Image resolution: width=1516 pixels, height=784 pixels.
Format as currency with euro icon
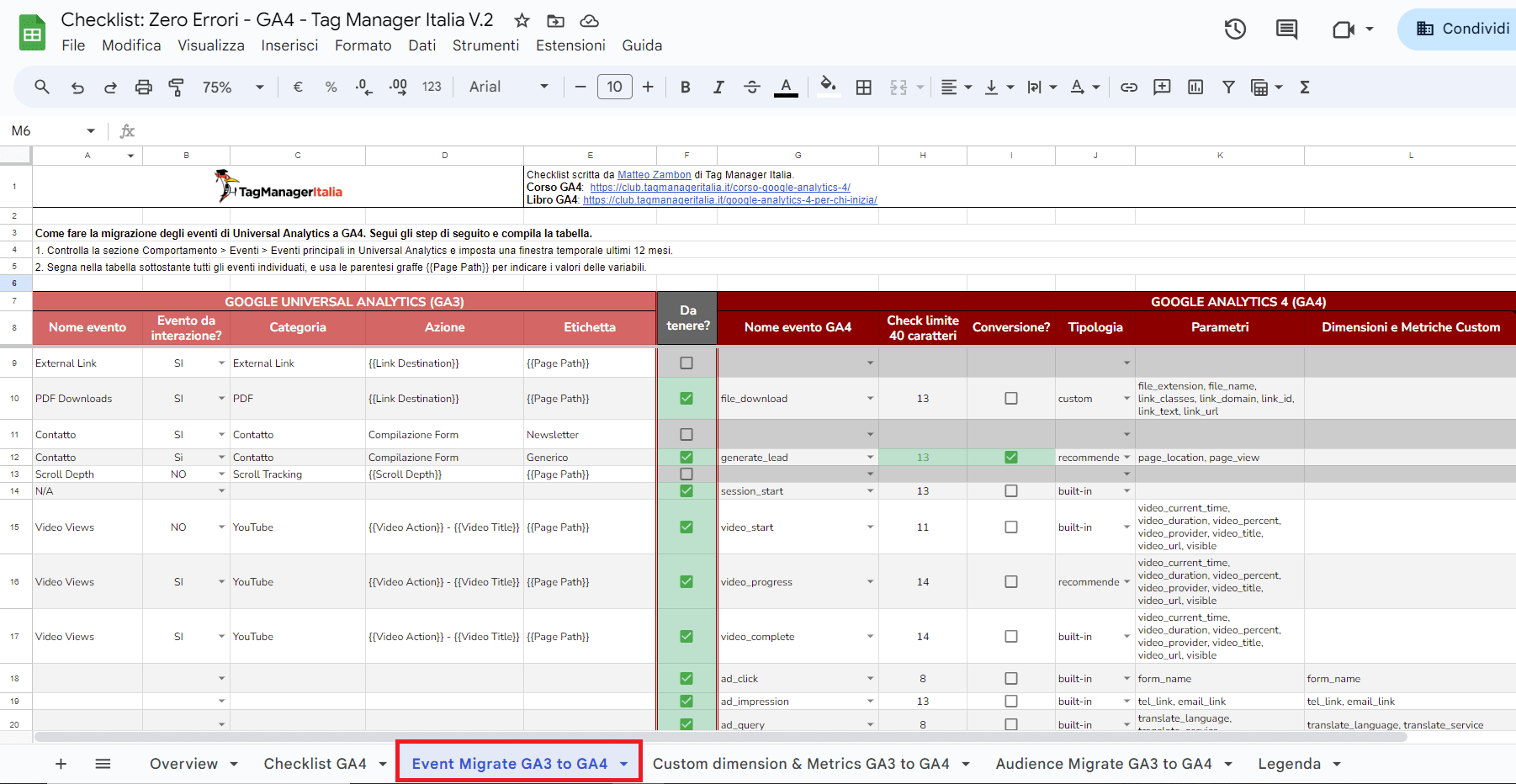click(x=298, y=87)
